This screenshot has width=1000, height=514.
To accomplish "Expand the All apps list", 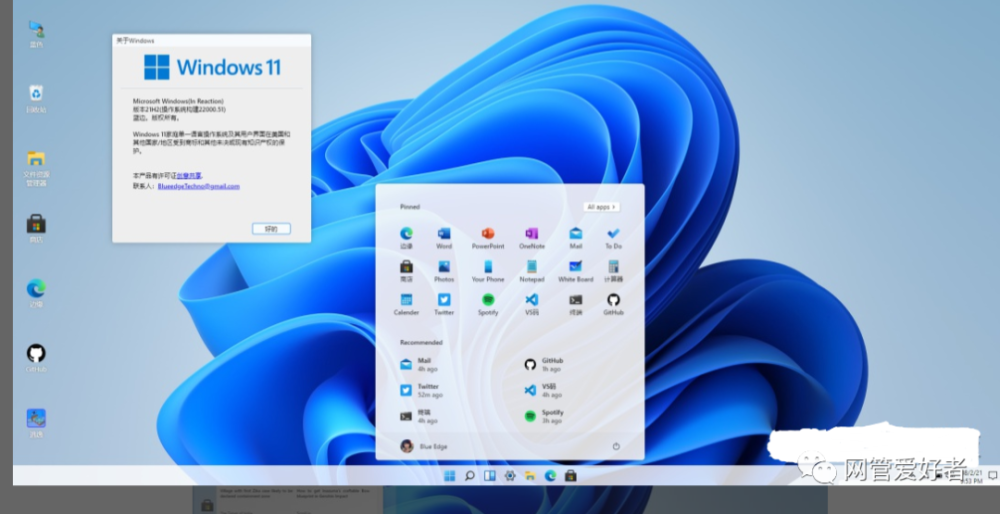I will (601, 207).
